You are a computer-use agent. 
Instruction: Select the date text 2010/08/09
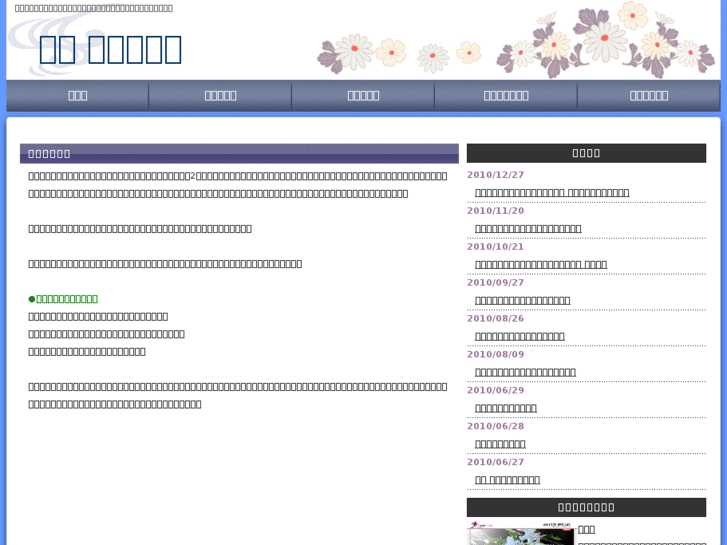pos(495,354)
